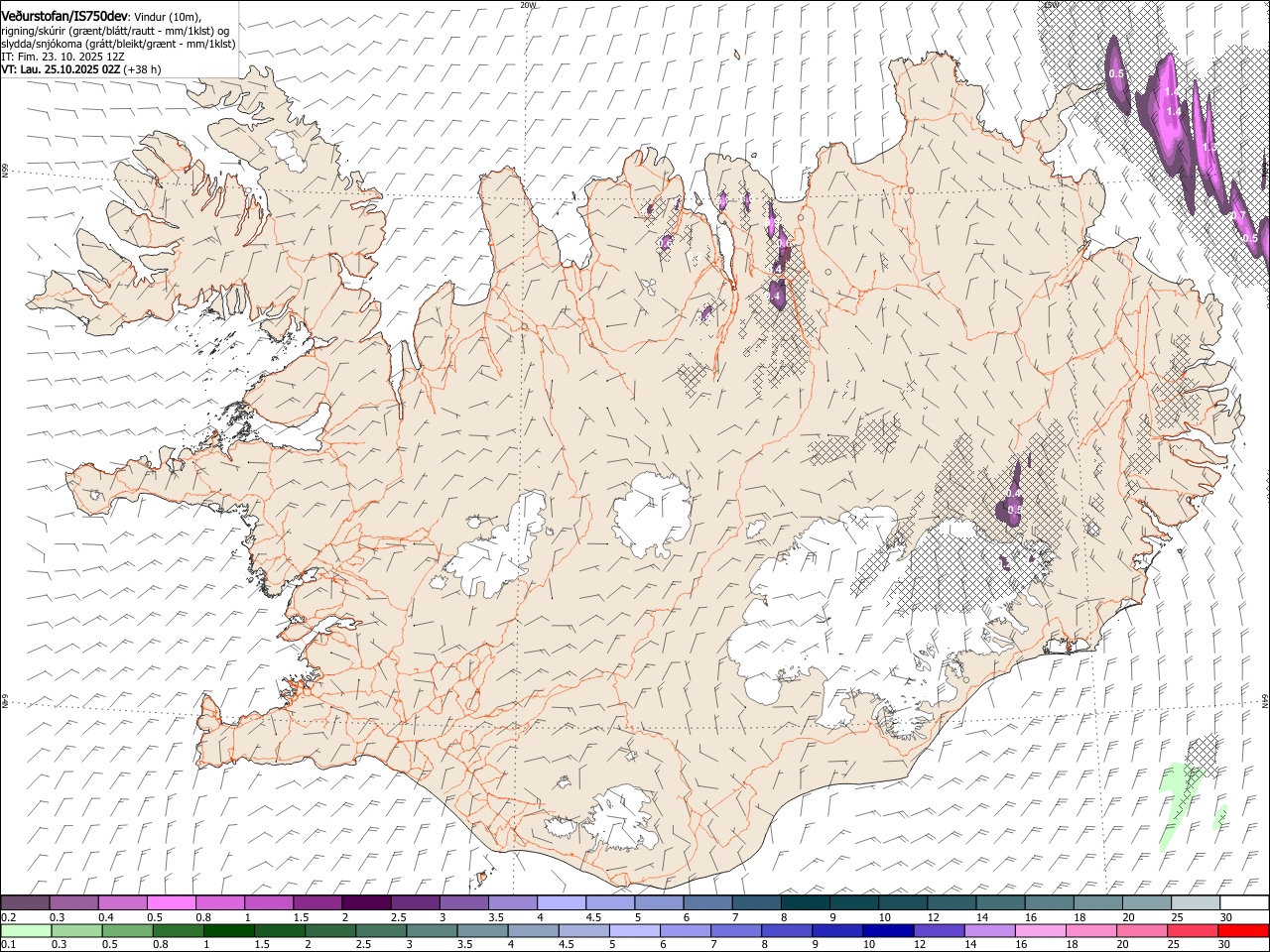Select the 20–25 pink rain legend swatch

[x=1142, y=930]
